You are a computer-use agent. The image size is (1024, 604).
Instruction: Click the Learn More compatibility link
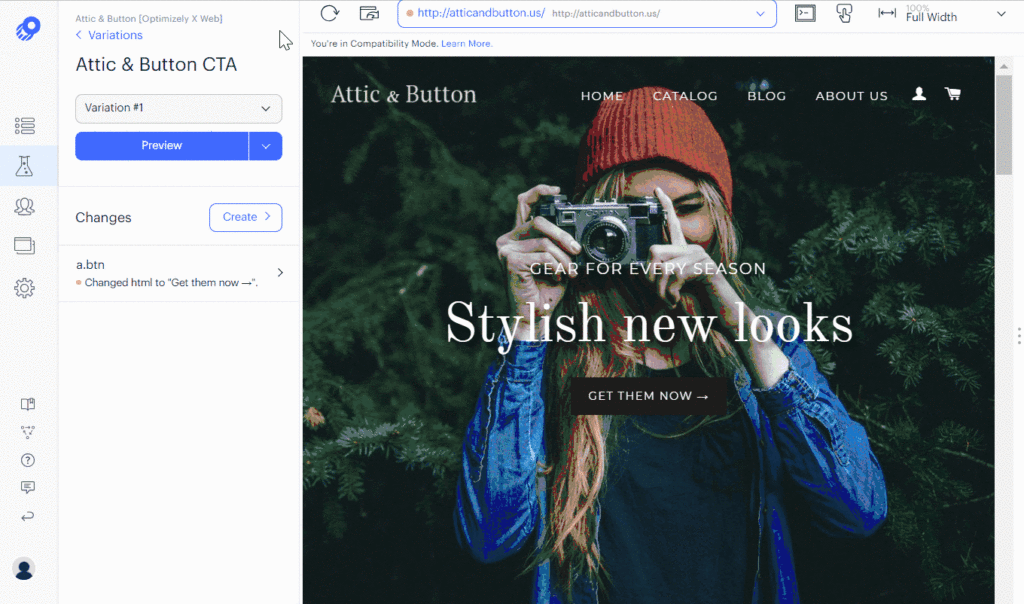(x=467, y=44)
